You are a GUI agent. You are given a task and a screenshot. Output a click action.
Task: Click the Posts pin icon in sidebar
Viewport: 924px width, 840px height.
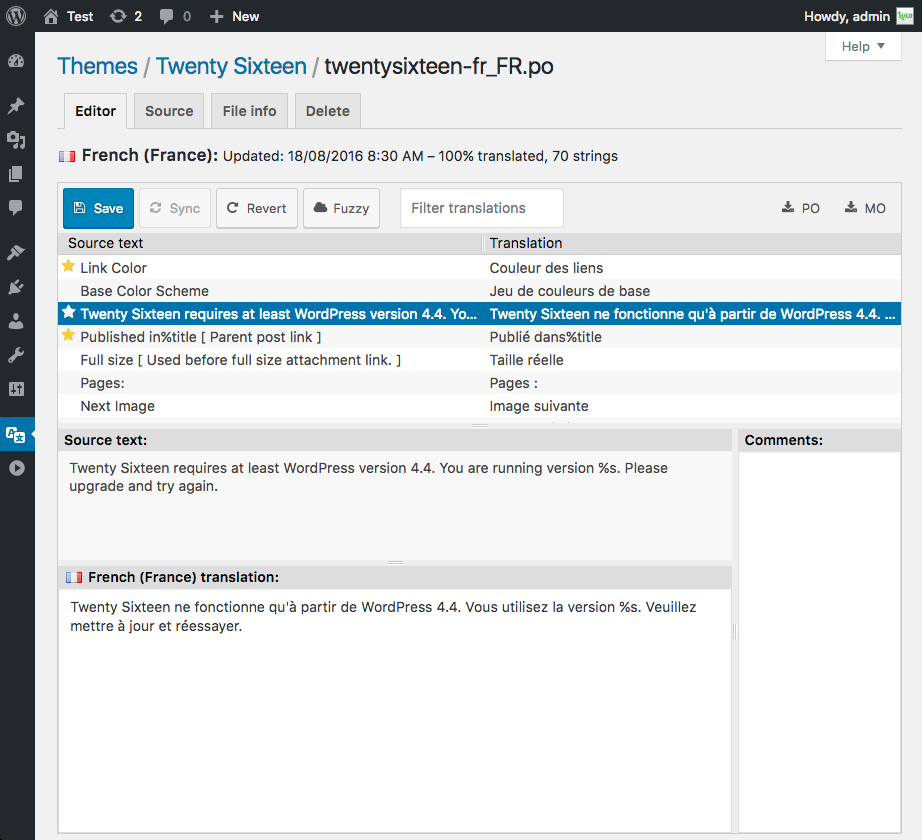[16, 106]
